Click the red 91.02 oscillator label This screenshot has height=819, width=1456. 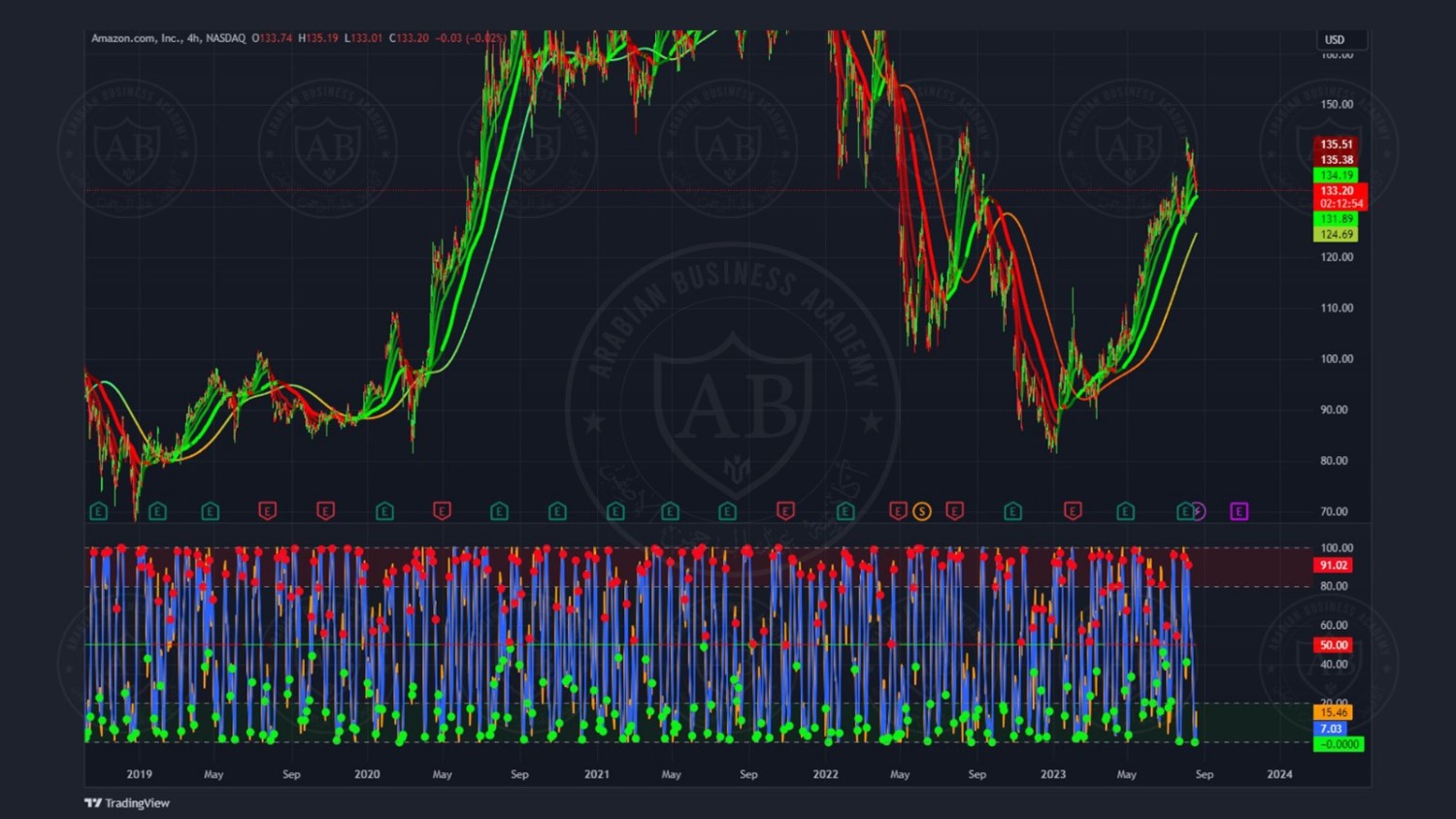1334,565
